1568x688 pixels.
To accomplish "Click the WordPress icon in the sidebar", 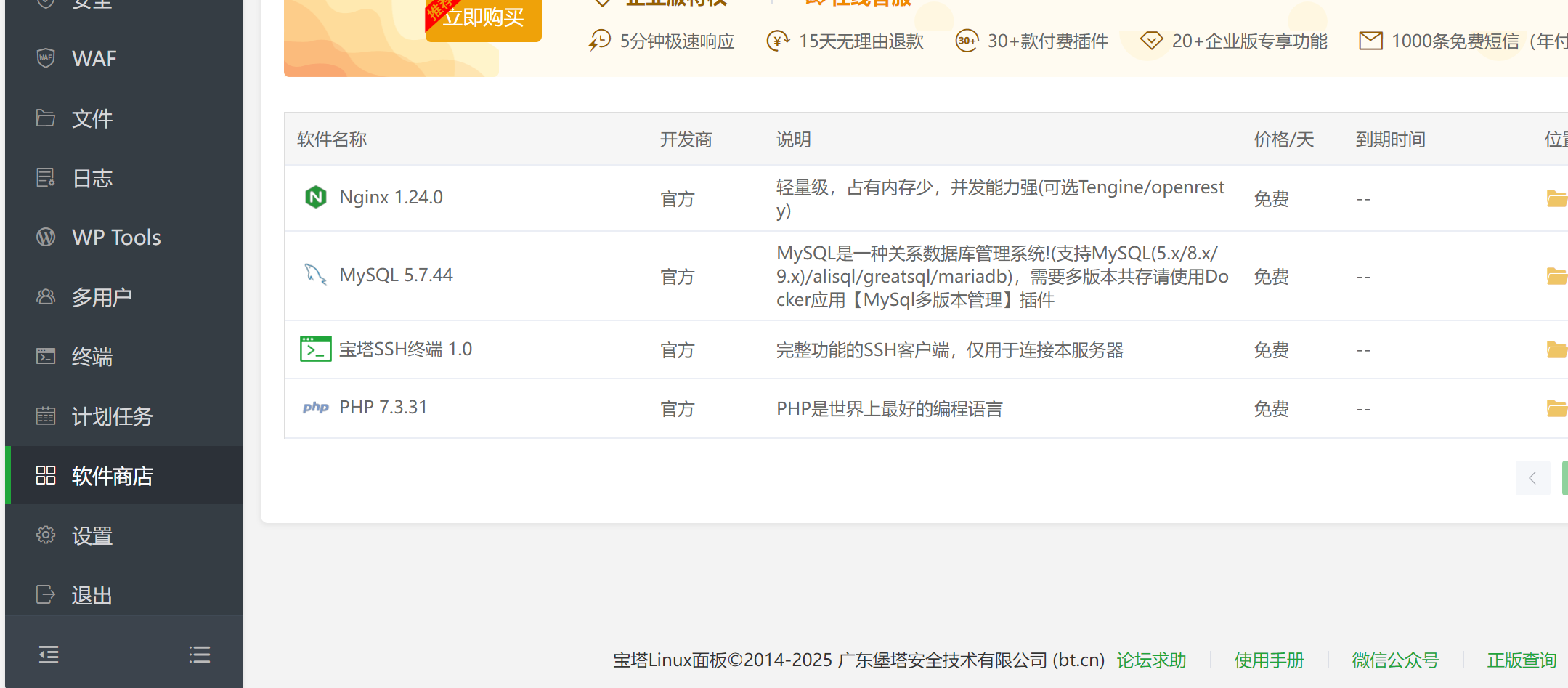I will point(46,237).
